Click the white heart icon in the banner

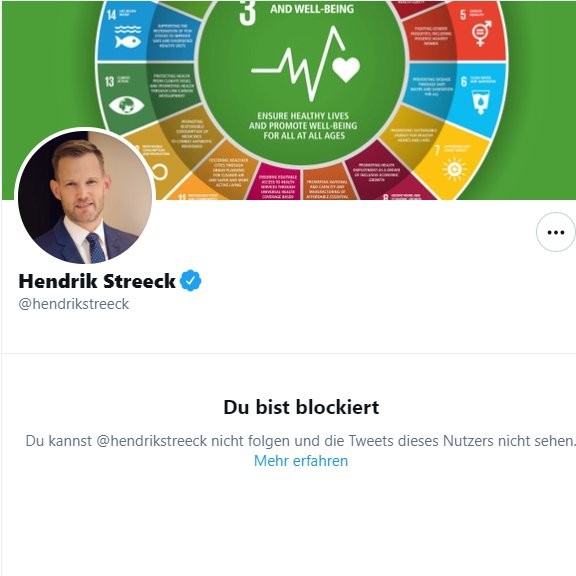click(346, 69)
